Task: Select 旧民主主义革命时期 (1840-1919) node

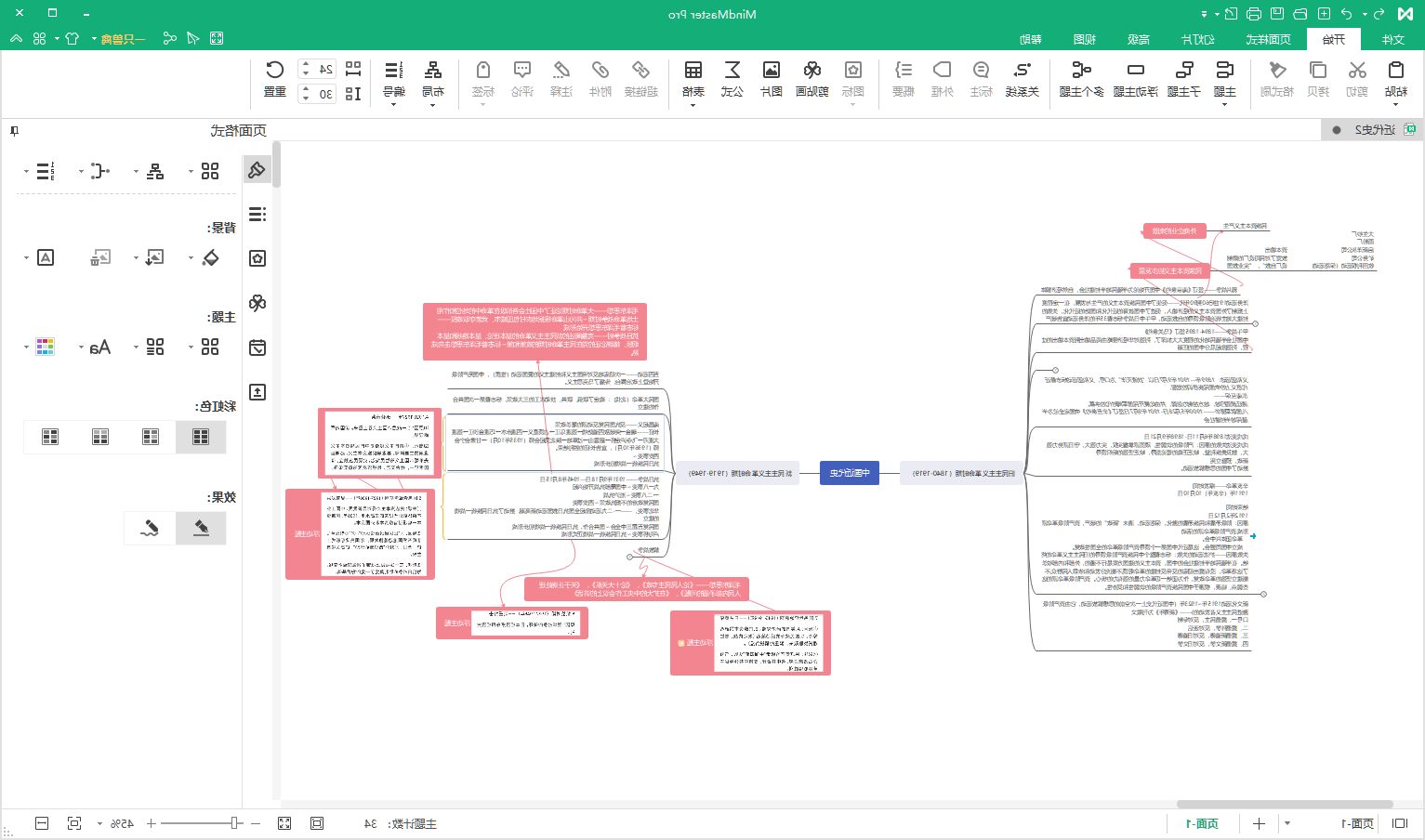Action: [x=963, y=473]
